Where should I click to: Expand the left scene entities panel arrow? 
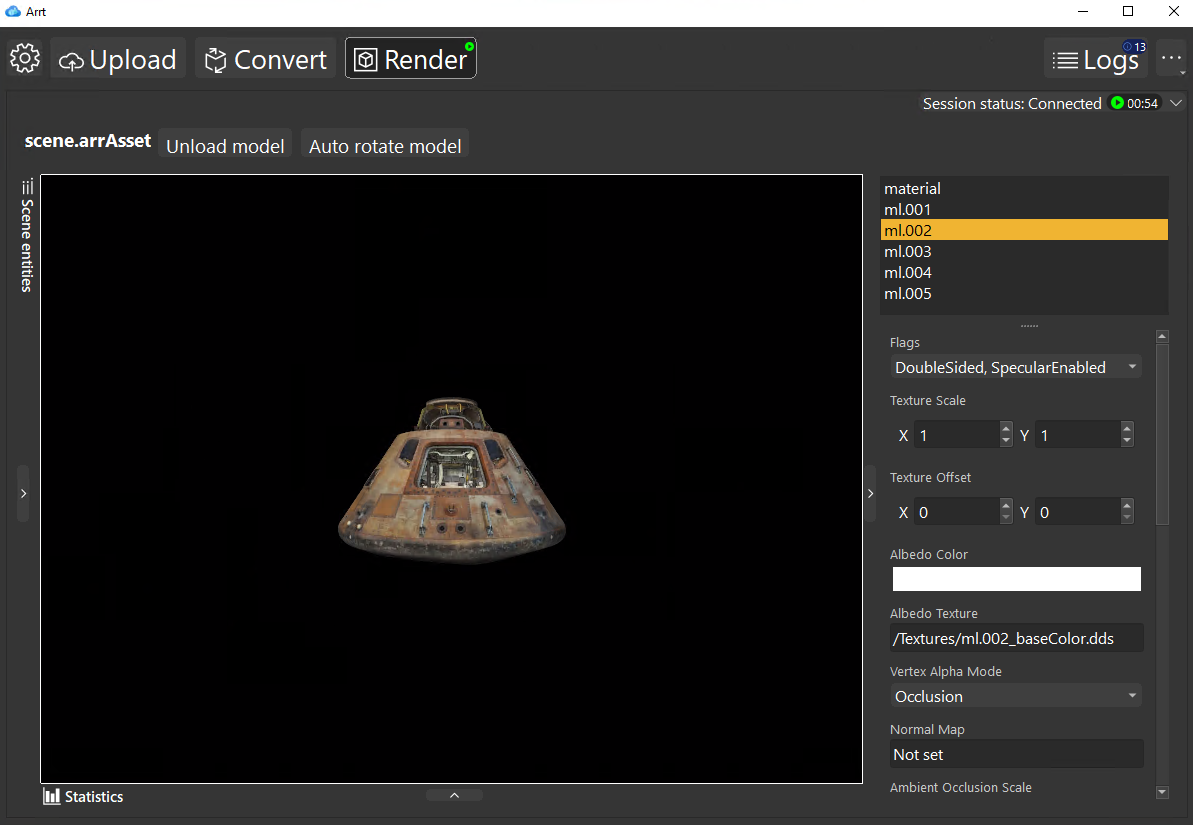(24, 493)
